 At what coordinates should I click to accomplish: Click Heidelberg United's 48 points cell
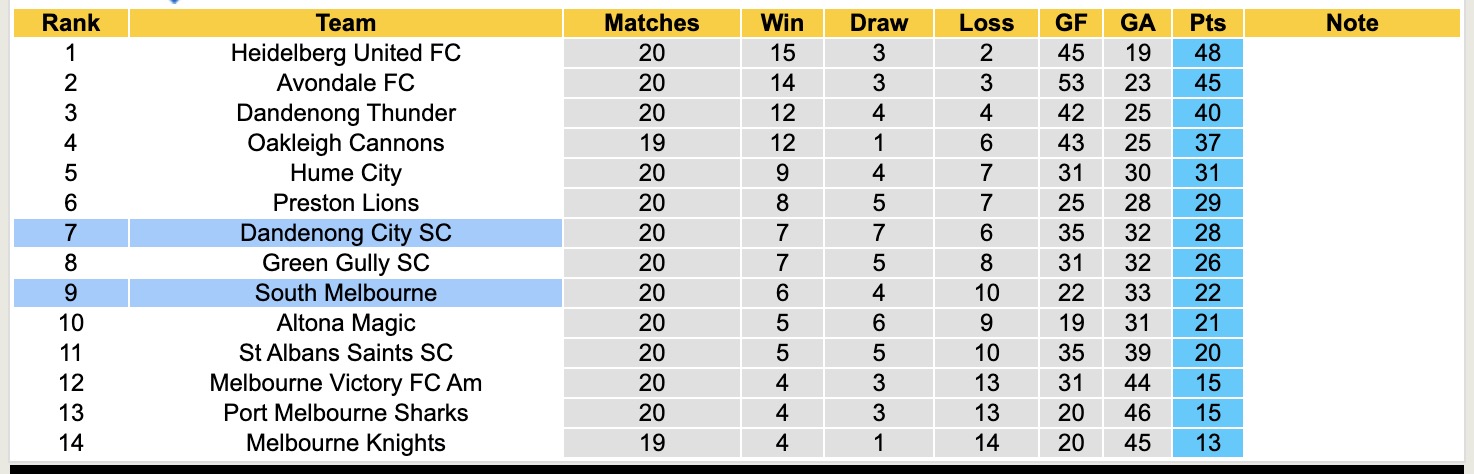[1207, 53]
